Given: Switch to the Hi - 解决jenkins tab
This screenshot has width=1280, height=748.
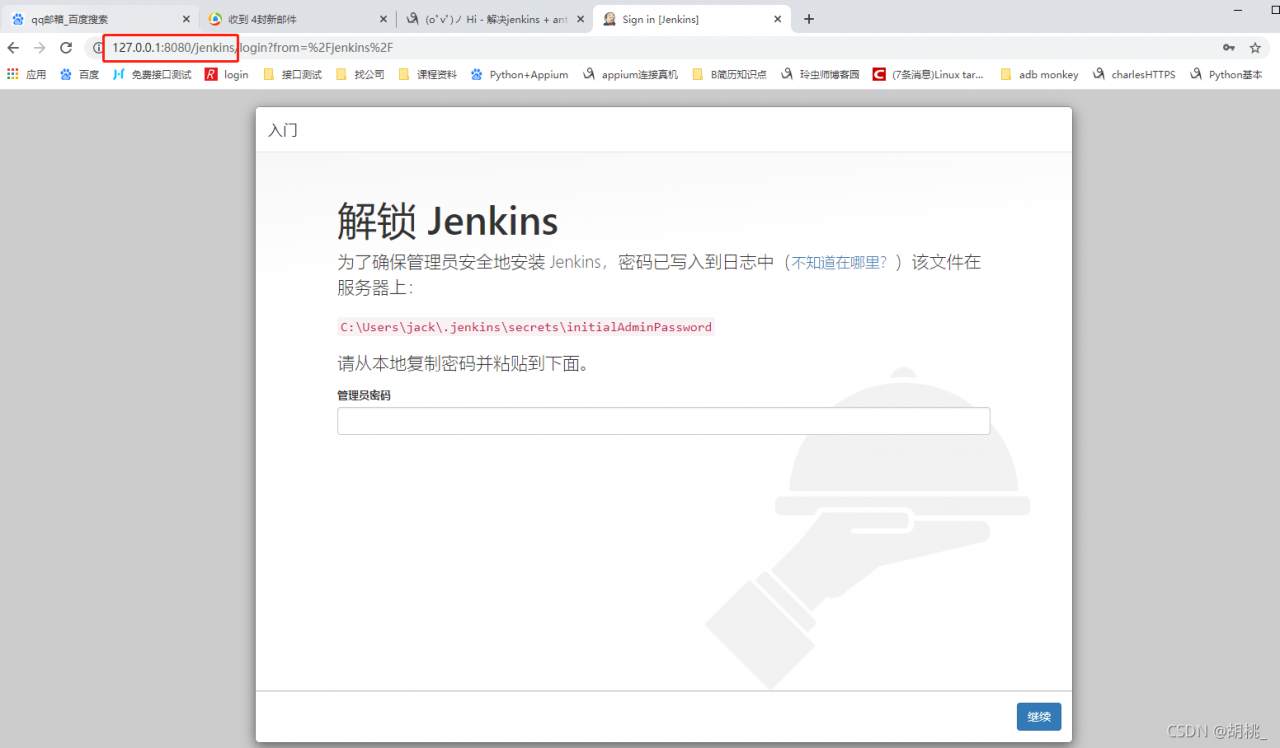Looking at the screenshot, I should tap(494, 19).
